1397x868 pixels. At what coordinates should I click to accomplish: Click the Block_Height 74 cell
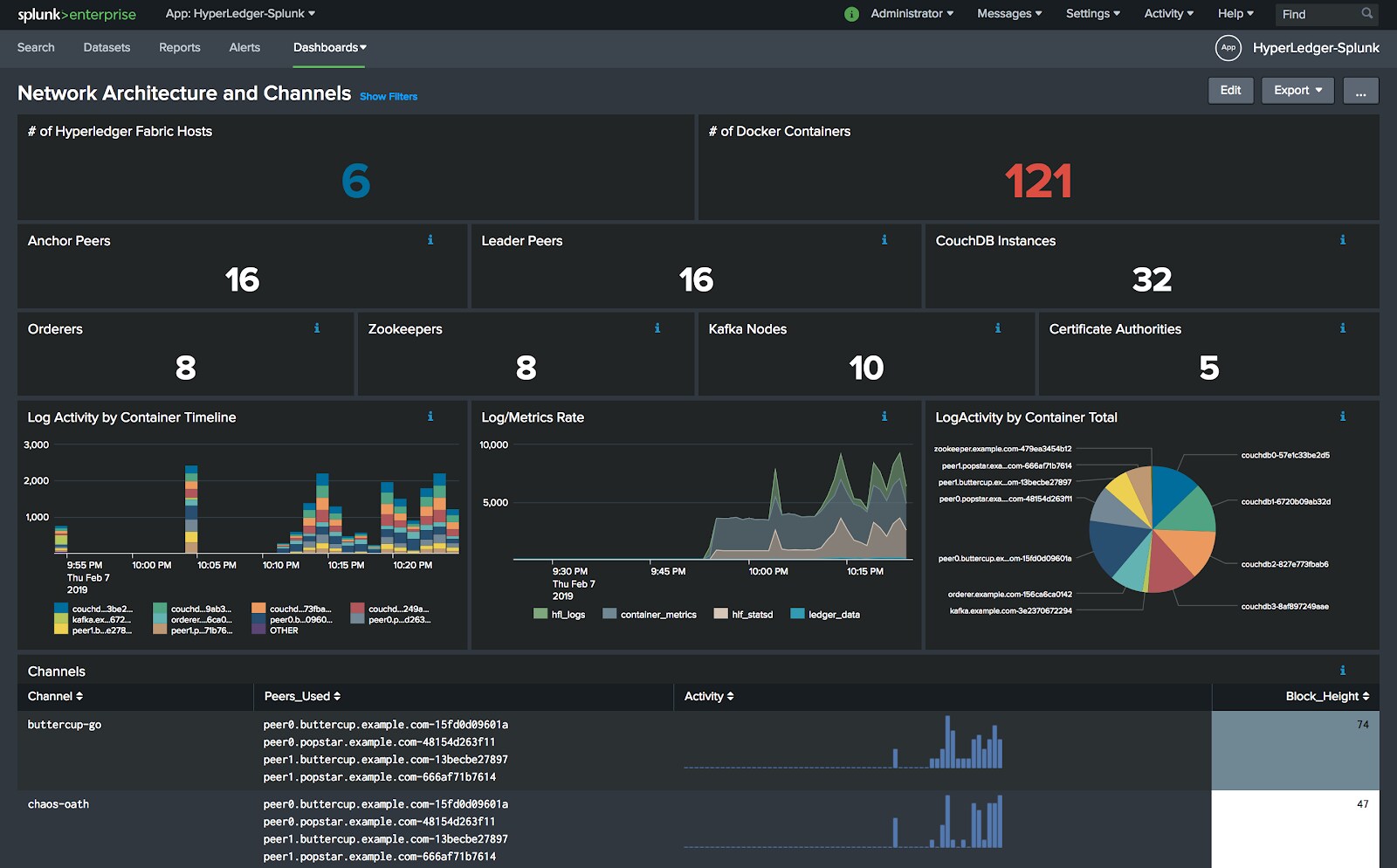tap(1296, 751)
